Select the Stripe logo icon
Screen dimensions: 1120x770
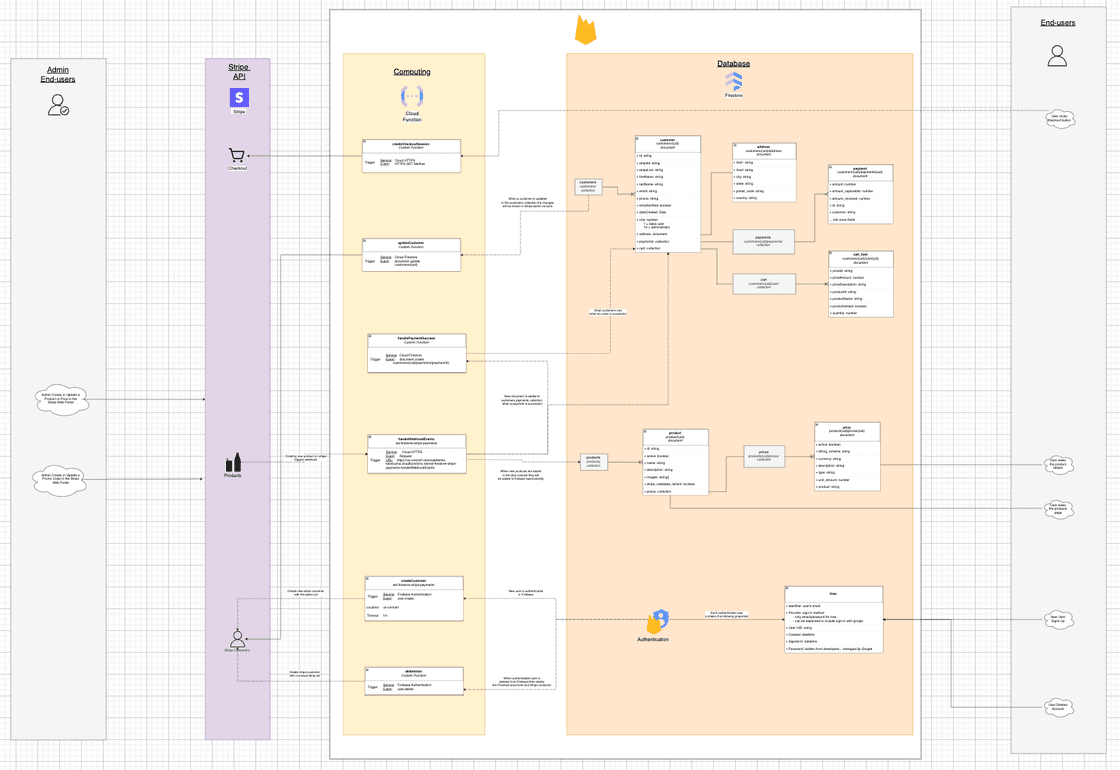[237, 97]
